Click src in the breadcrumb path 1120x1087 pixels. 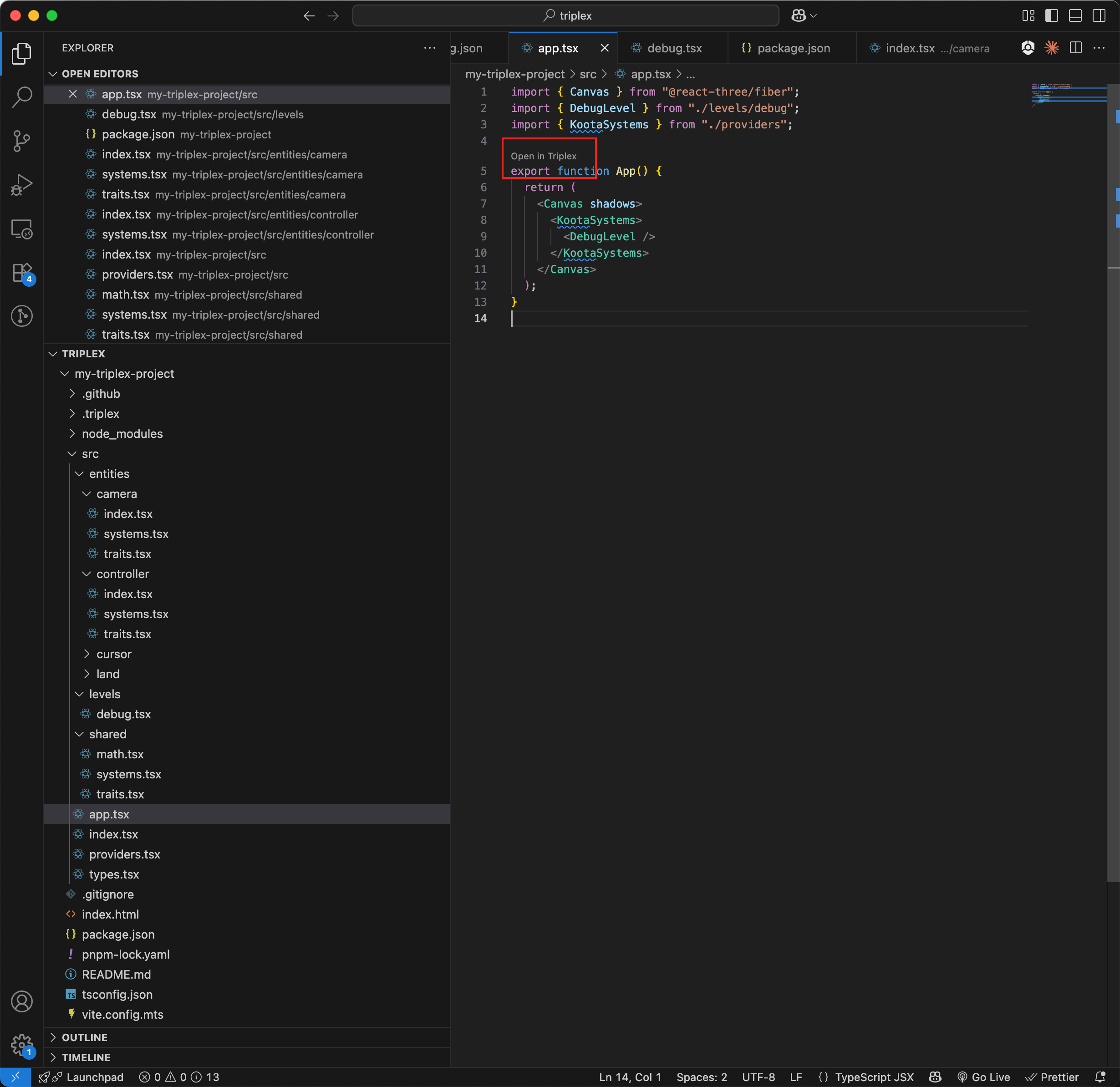(x=587, y=74)
